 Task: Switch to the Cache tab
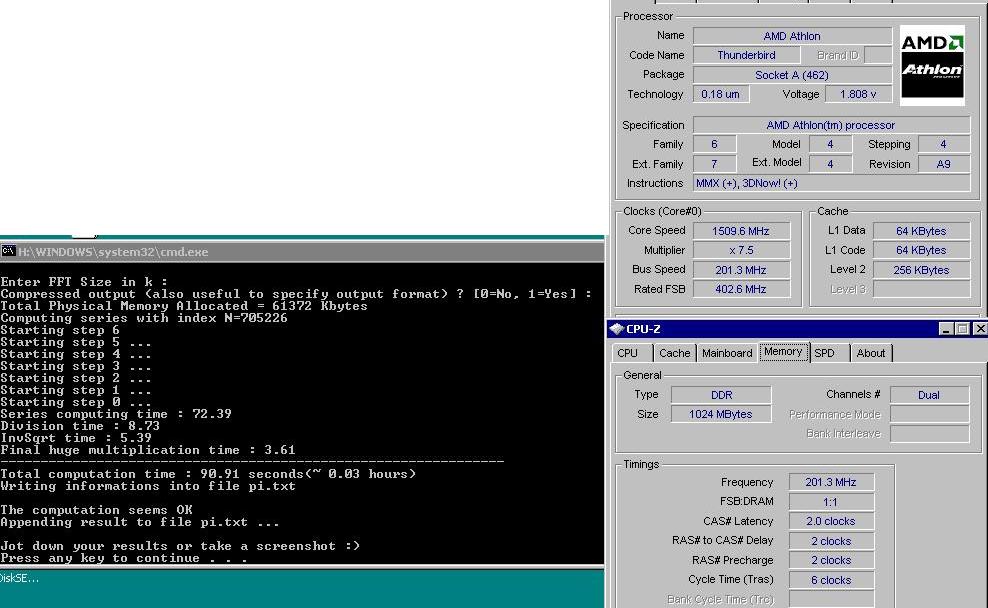click(x=674, y=353)
